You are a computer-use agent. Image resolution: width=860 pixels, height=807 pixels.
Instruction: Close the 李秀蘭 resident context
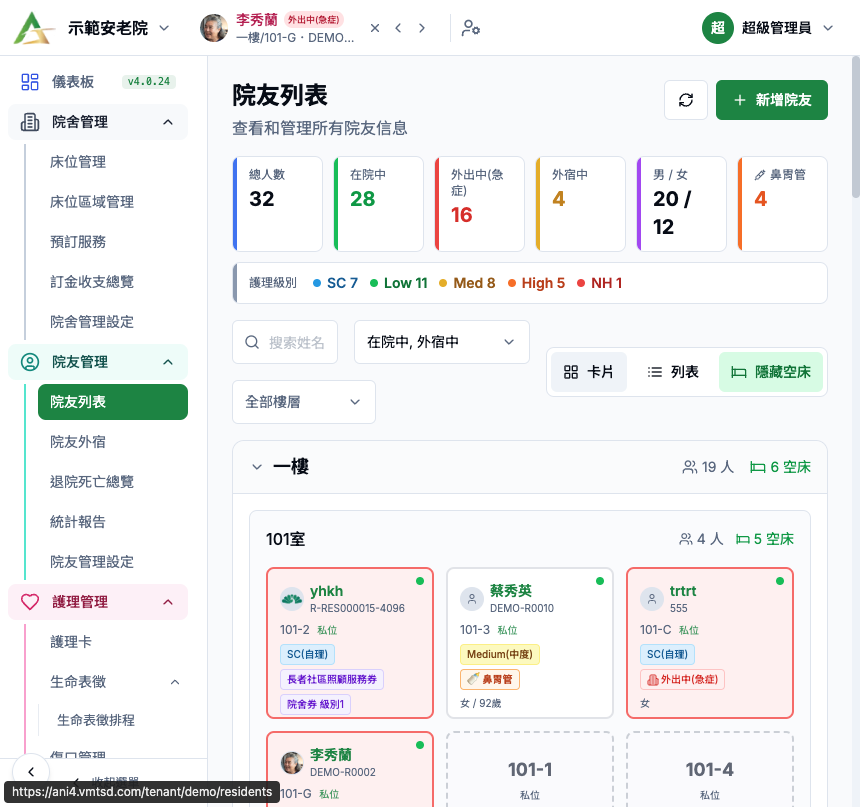[x=375, y=28]
